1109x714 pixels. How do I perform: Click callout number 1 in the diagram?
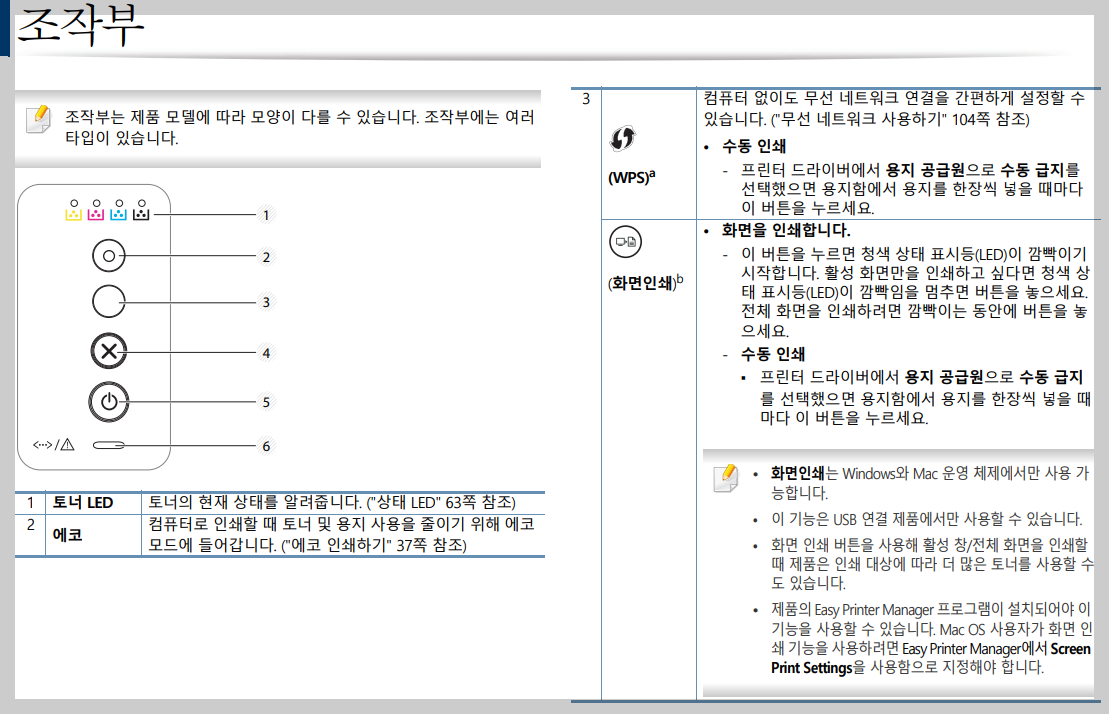click(x=266, y=215)
